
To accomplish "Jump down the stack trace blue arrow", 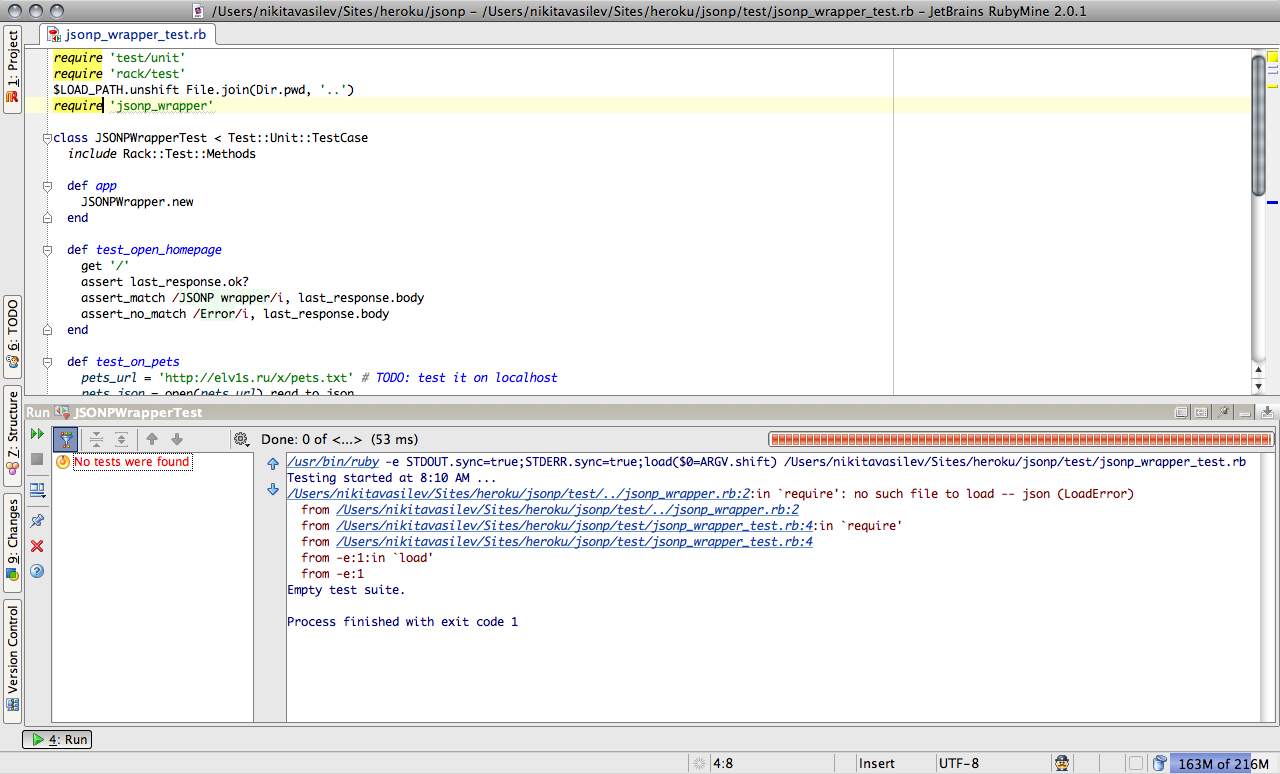I will (273, 489).
